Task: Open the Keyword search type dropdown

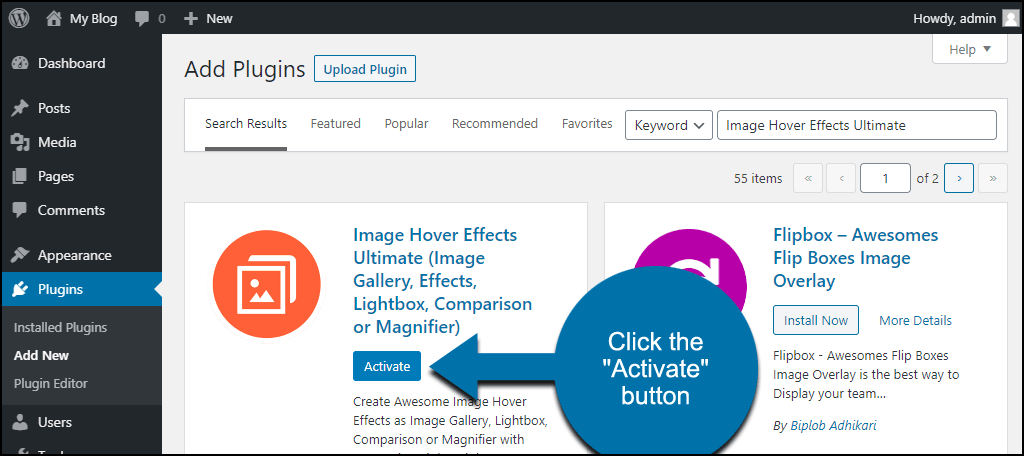Action: (x=669, y=125)
